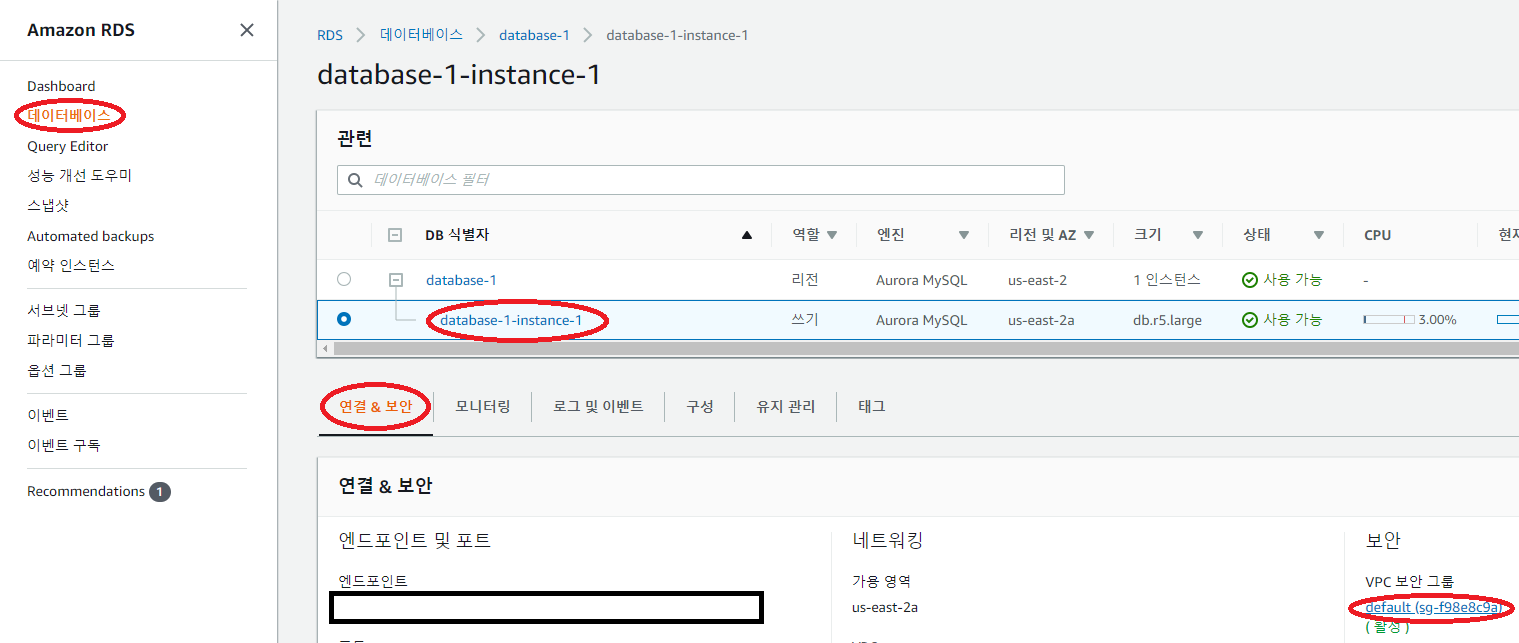Open 파라미터 그룹 in the sidebar
Image resolution: width=1519 pixels, height=643 pixels.
tap(70, 341)
